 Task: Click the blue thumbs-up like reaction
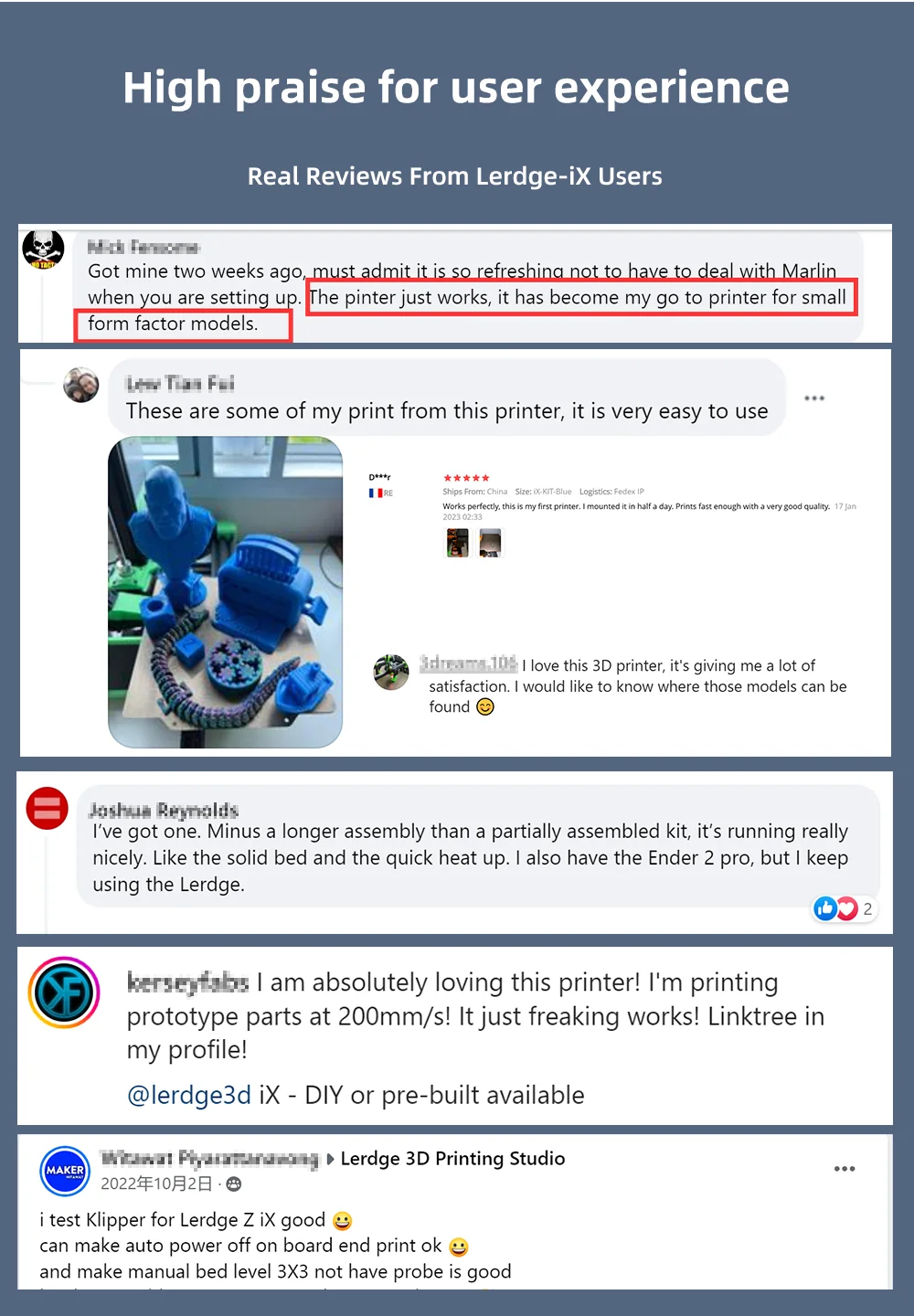pyautogui.click(x=825, y=908)
